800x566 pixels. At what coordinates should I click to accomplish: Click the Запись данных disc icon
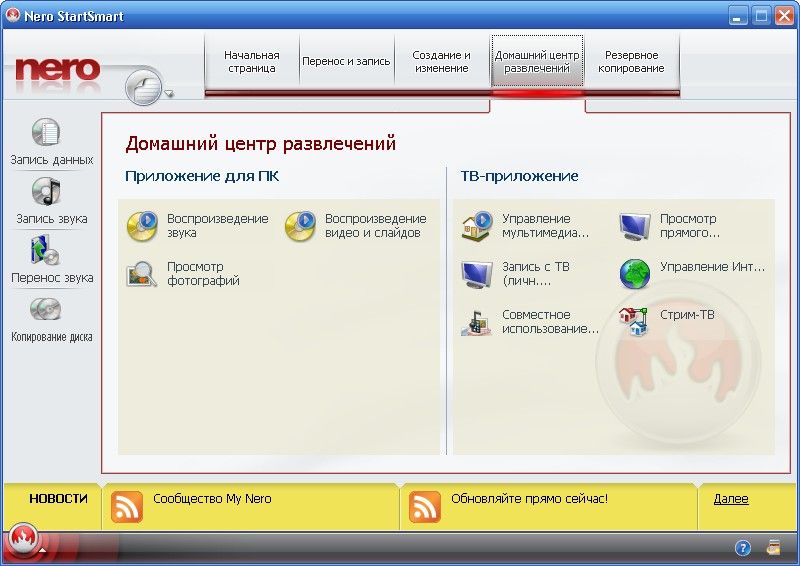point(46,132)
